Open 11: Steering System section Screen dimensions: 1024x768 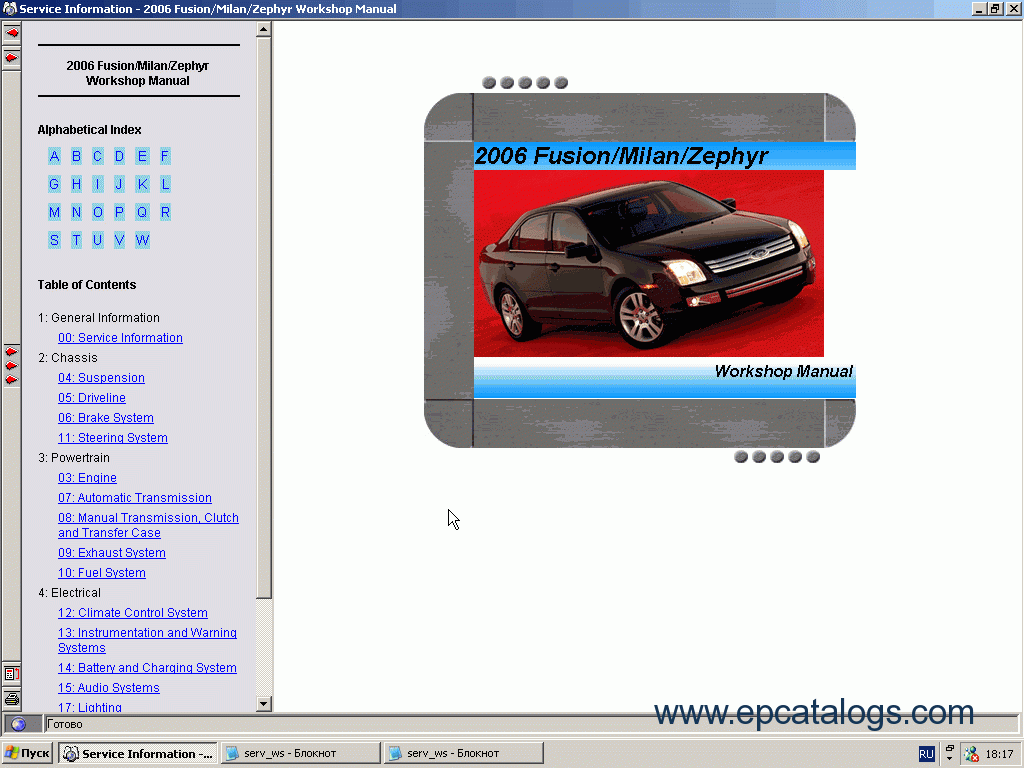(113, 438)
